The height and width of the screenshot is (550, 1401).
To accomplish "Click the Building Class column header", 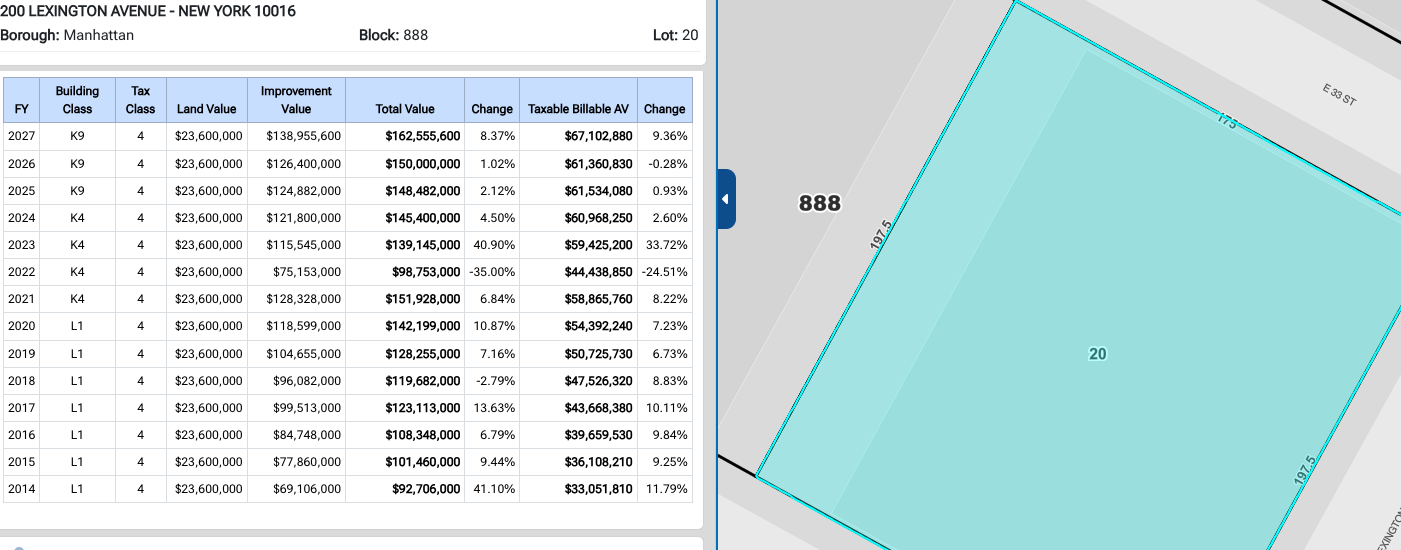I will [x=77, y=100].
